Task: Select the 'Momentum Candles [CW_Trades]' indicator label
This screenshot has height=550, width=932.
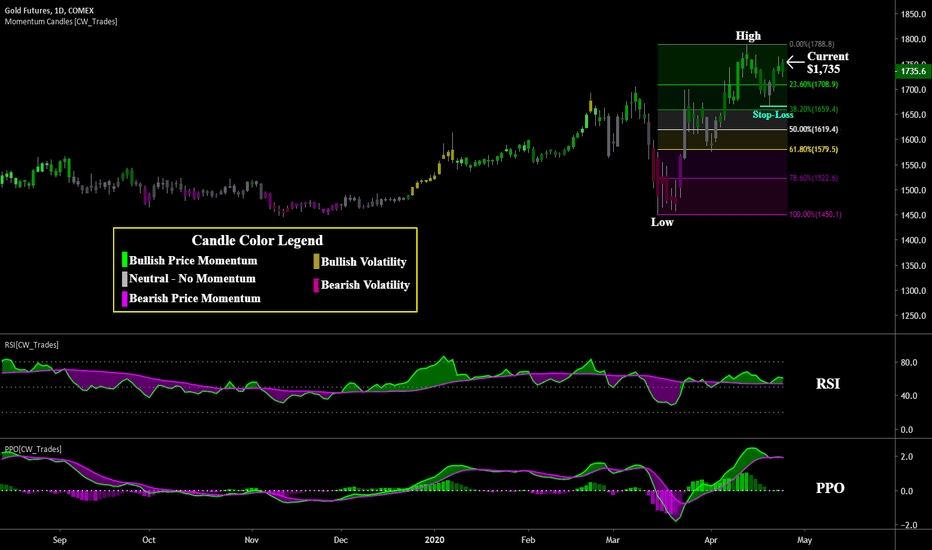Action: pyautogui.click(x=61, y=21)
